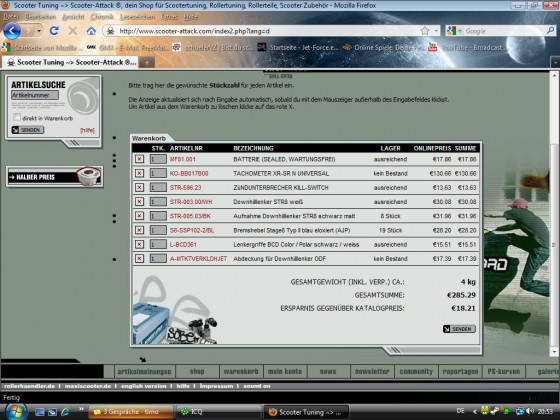Click the HALBER PREIS banner
This screenshot has height=420, width=560.
coord(54,177)
